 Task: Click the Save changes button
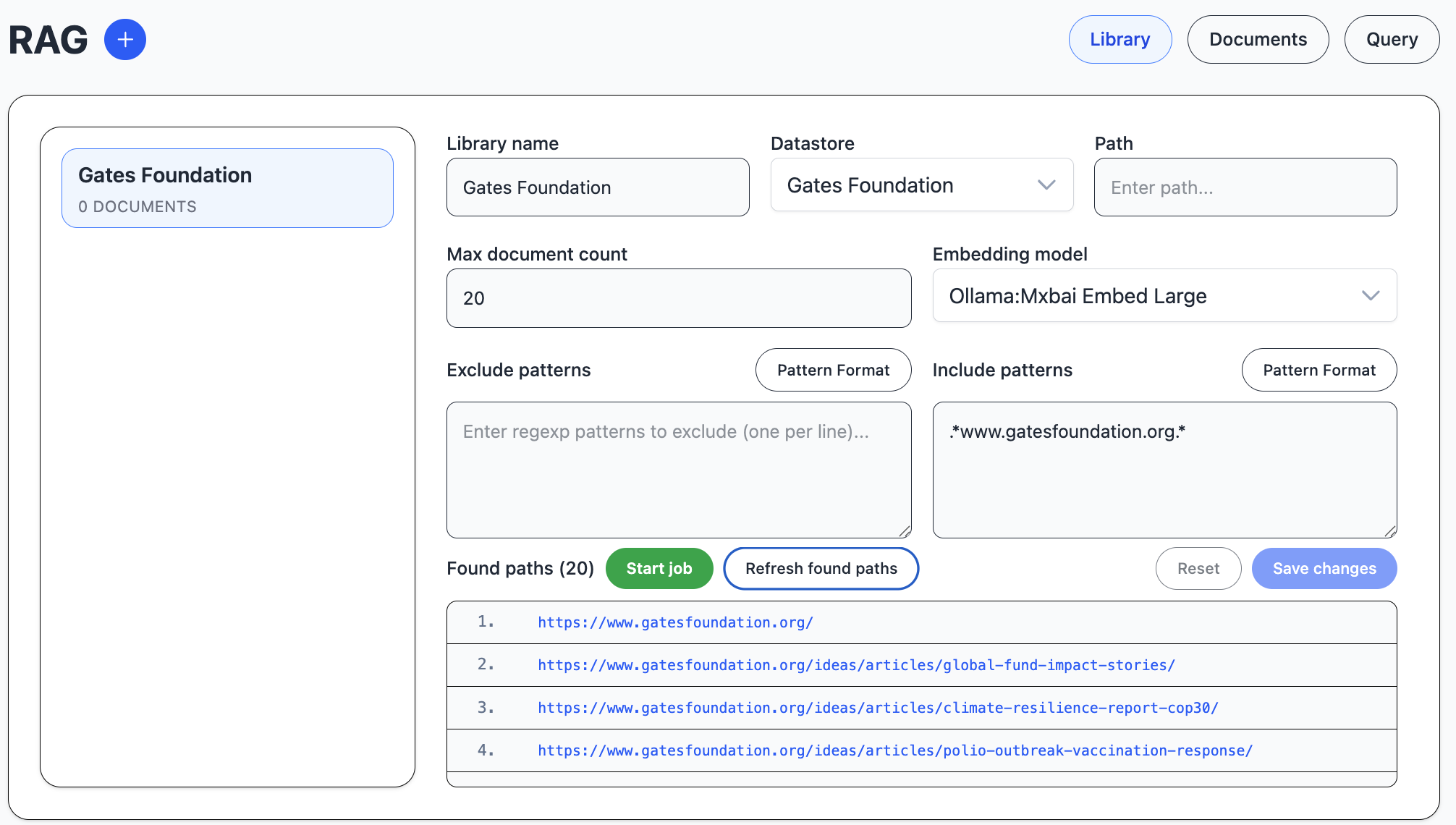pyautogui.click(x=1324, y=569)
